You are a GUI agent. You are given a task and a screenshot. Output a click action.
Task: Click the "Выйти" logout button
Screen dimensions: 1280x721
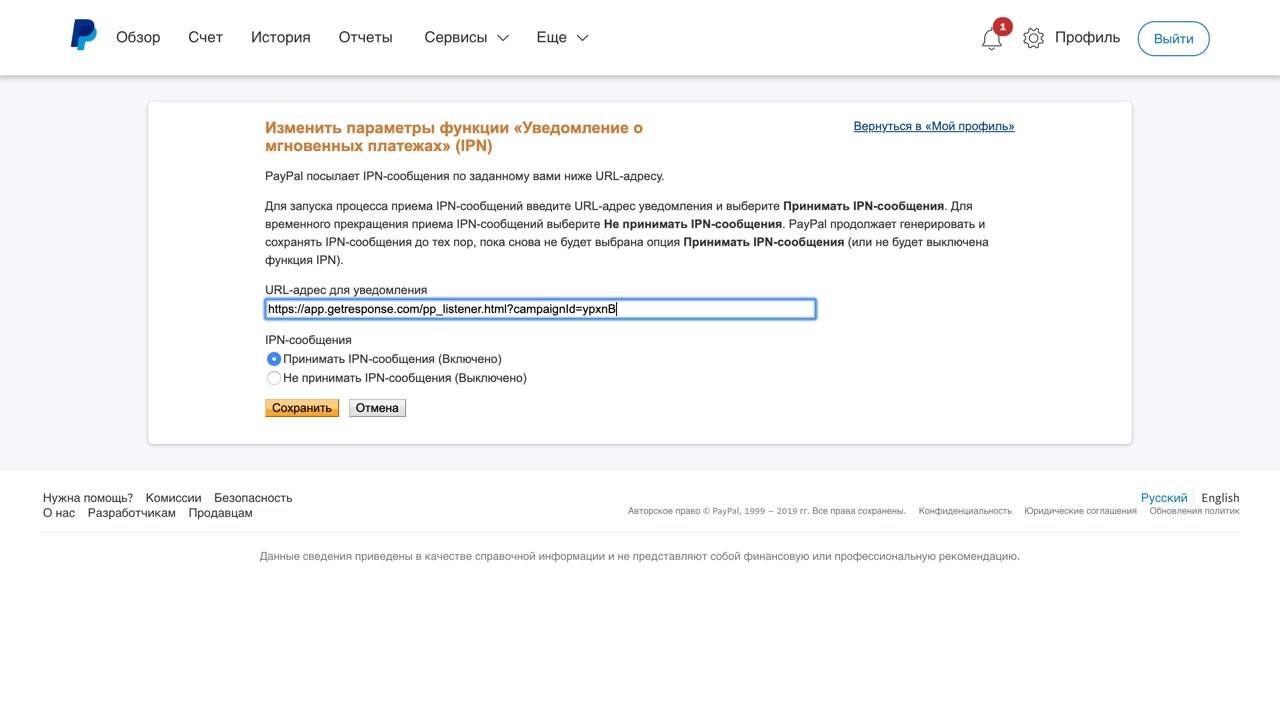[1174, 39]
